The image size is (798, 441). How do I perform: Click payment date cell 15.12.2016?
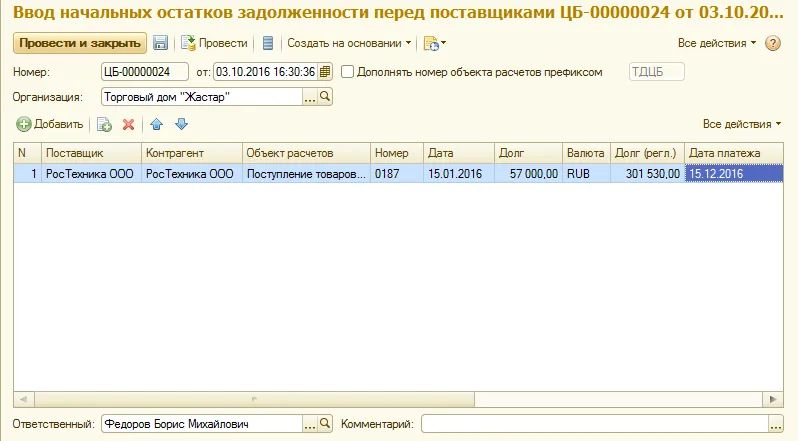point(734,173)
